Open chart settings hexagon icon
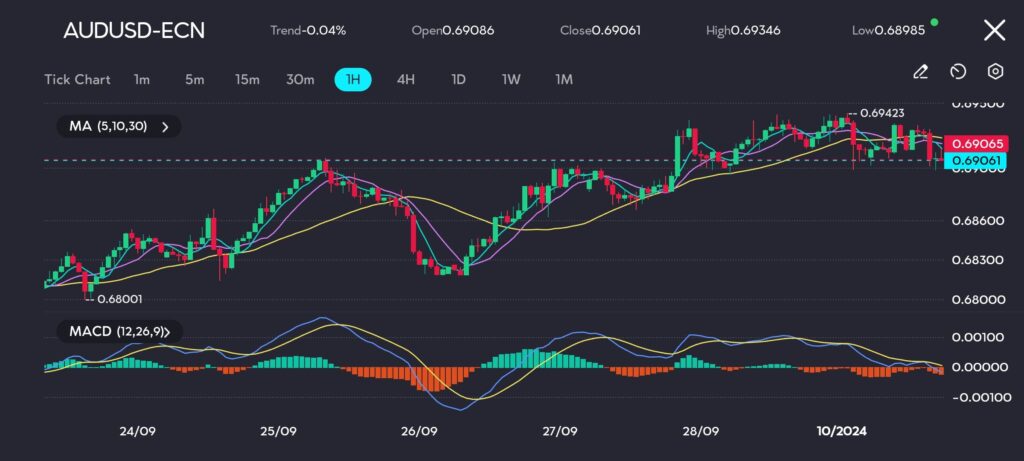The height and width of the screenshot is (461, 1024). [x=995, y=71]
